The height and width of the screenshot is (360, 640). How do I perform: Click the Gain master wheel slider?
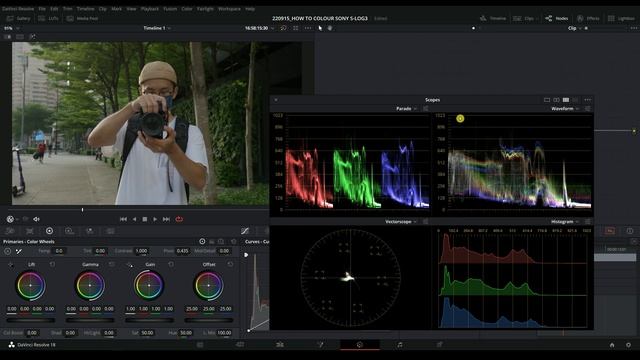pyautogui.click(x=149, y=320)
